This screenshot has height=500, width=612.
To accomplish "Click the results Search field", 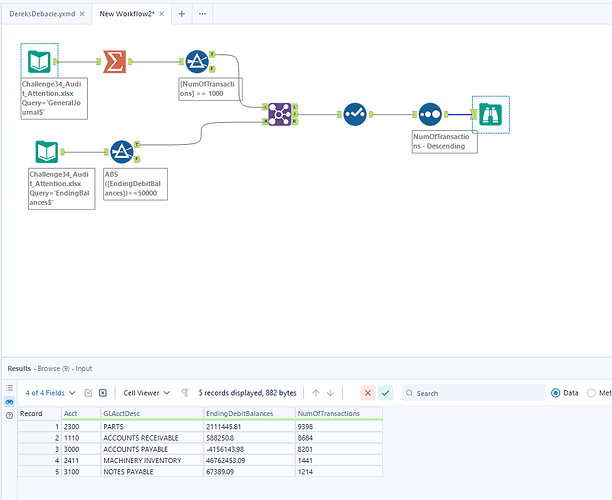I will pos(473,393).
